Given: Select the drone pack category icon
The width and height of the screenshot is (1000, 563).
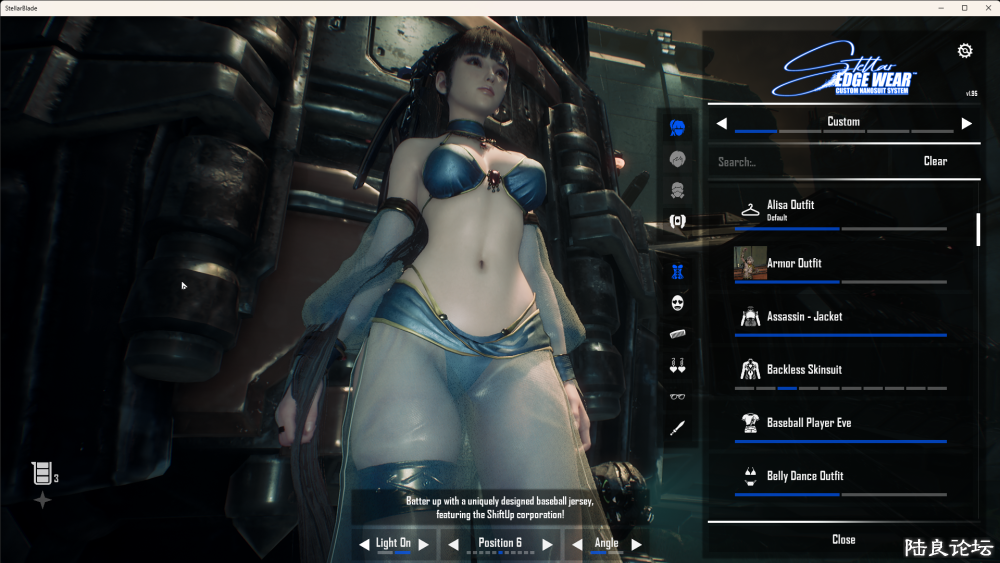Looking at the screenshot, I should click(x=677, y=221).
